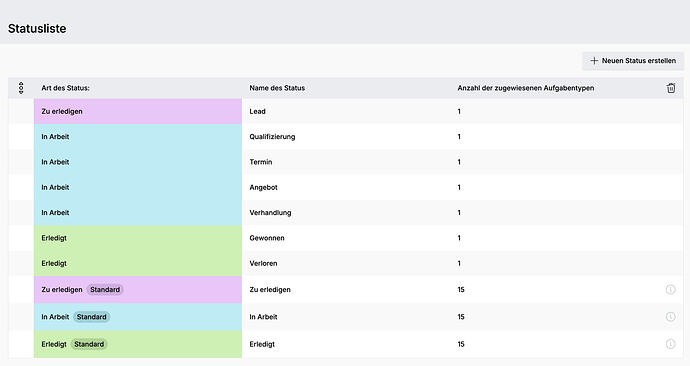Click the Name des Status column header

point(277,88)
